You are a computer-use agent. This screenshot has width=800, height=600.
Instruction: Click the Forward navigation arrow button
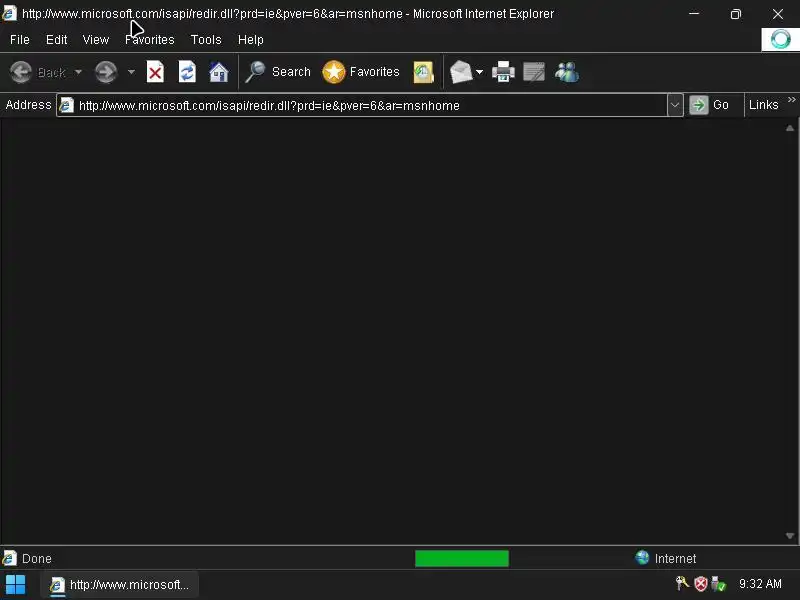tap(106, 72)
